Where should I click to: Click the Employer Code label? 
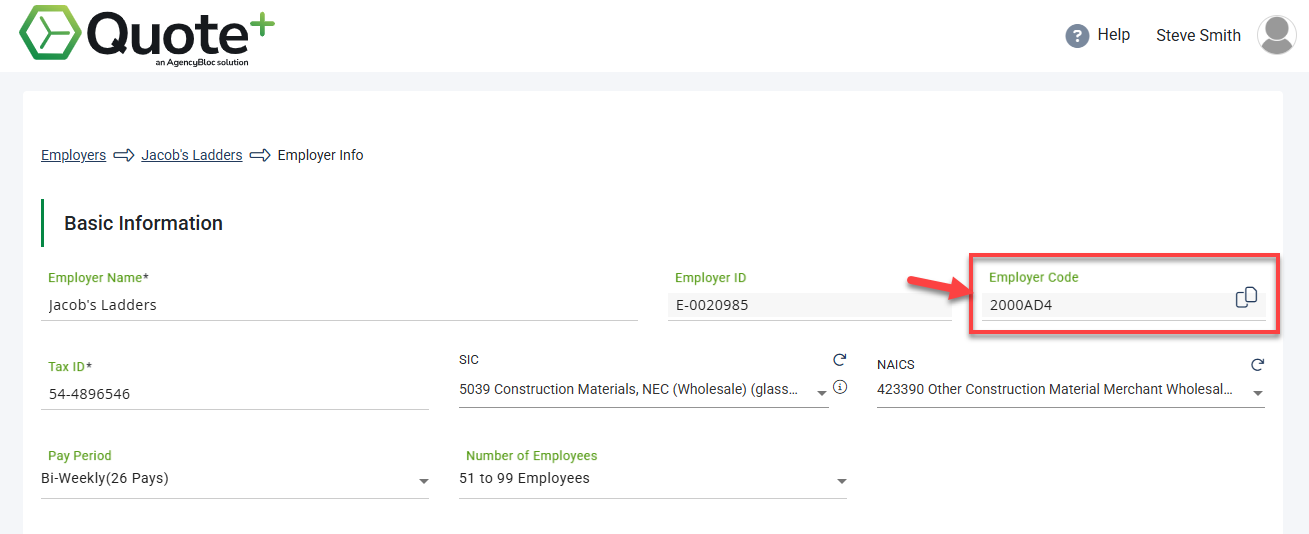point(1034,277)
